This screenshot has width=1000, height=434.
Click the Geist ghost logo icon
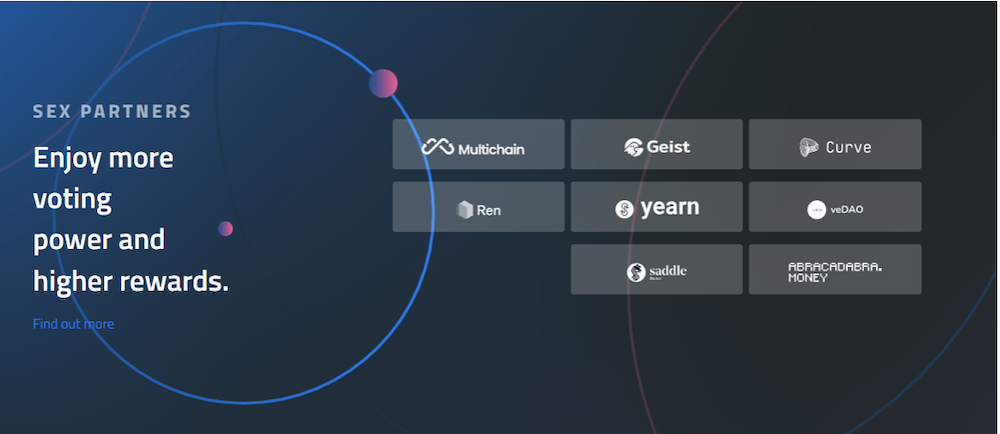coord(633,147)
